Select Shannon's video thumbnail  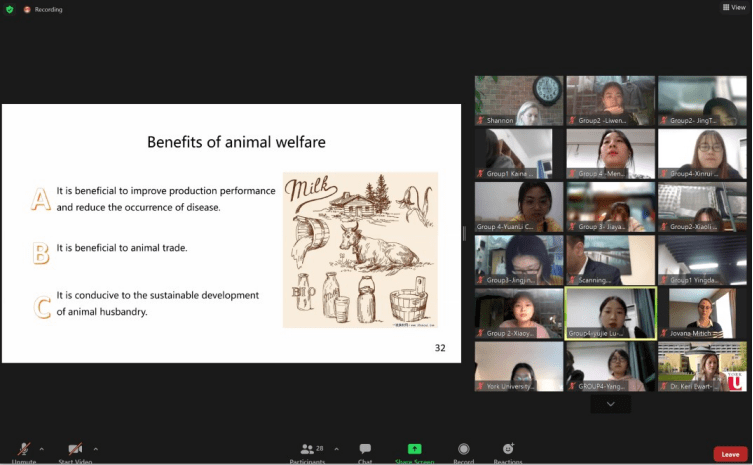[x=519, y=100]
